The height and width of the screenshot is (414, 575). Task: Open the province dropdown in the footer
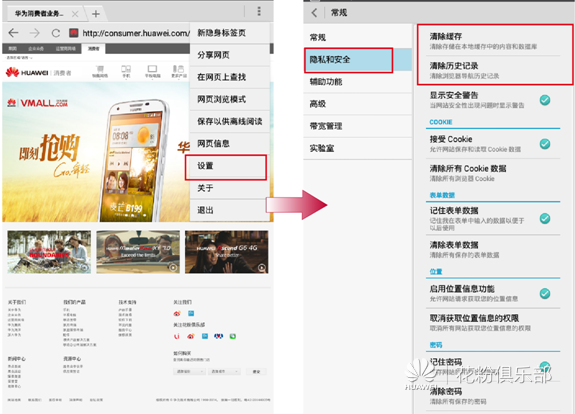(189, 371)
